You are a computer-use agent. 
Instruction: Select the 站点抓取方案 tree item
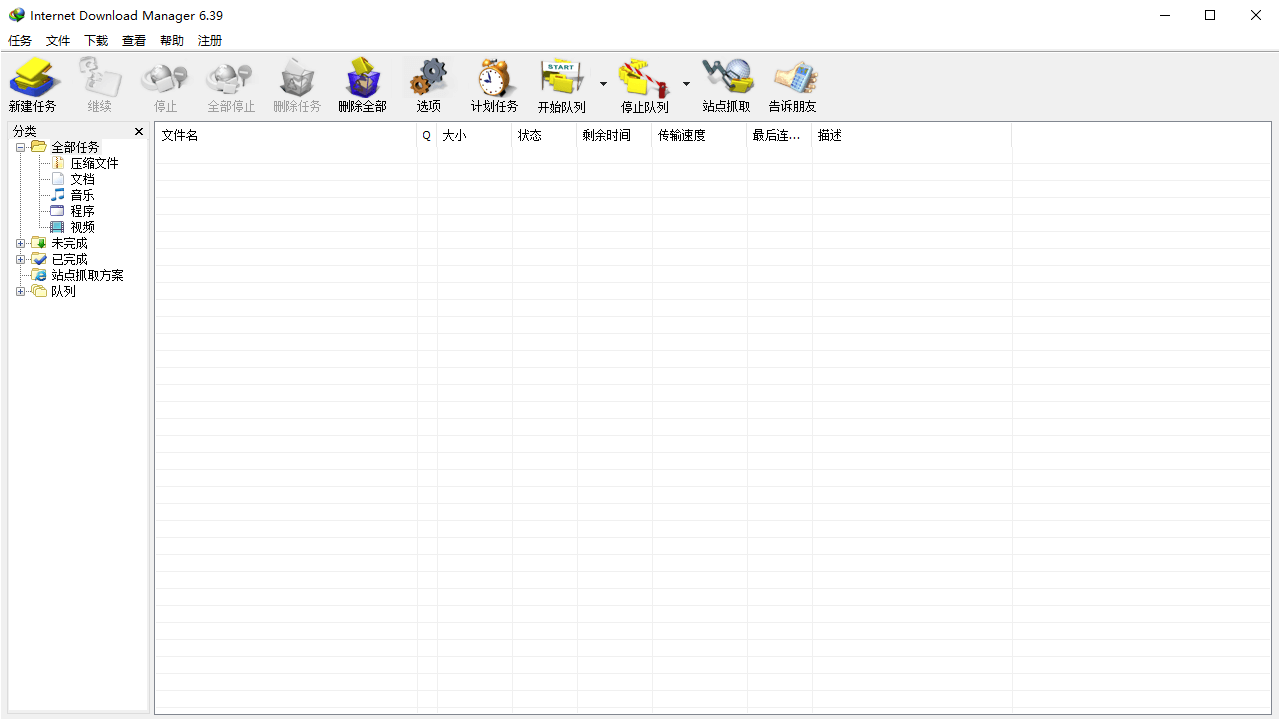(87, 275)
